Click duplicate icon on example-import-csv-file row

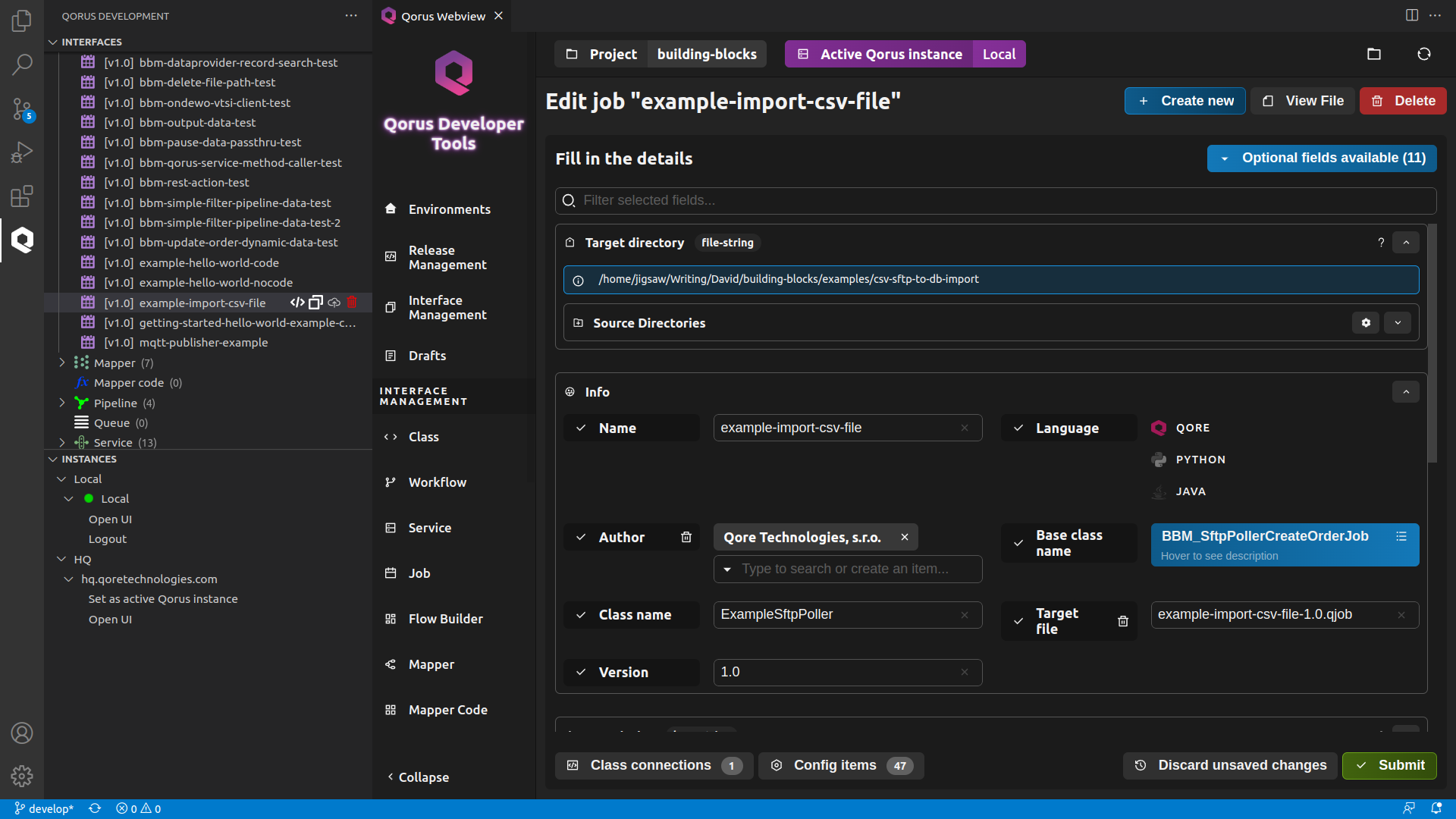pyautogui.click(x=315, y=303)
